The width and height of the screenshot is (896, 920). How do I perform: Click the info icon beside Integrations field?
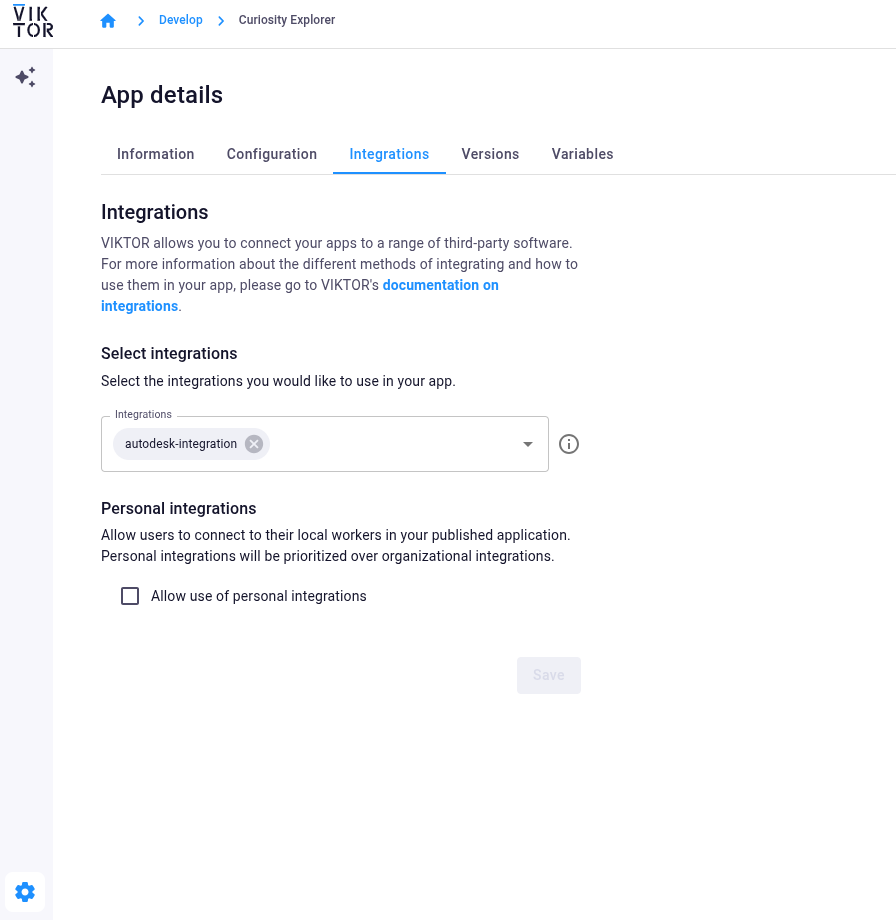[569, 444]
